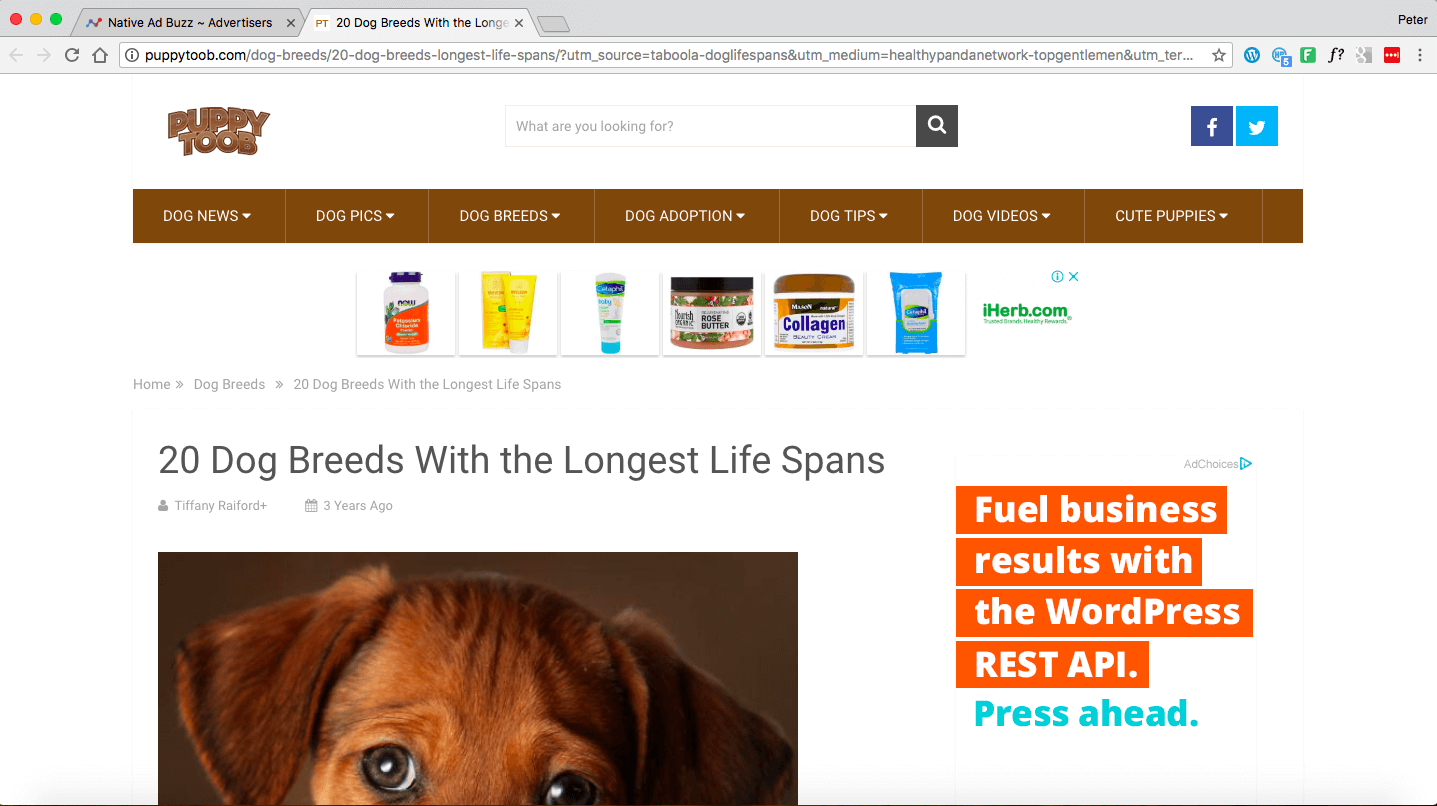Expand the Dog News menu
This screenshot has height=806, width=1437.
(x=208, y=216)
